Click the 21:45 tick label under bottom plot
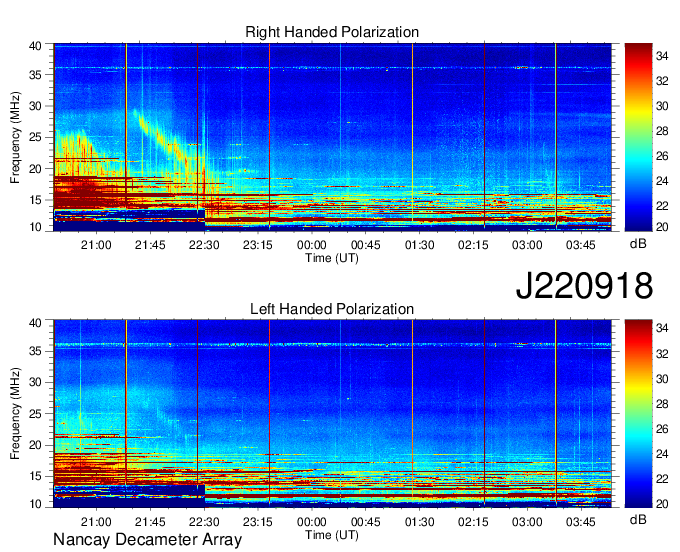 (x=150, y=522)
